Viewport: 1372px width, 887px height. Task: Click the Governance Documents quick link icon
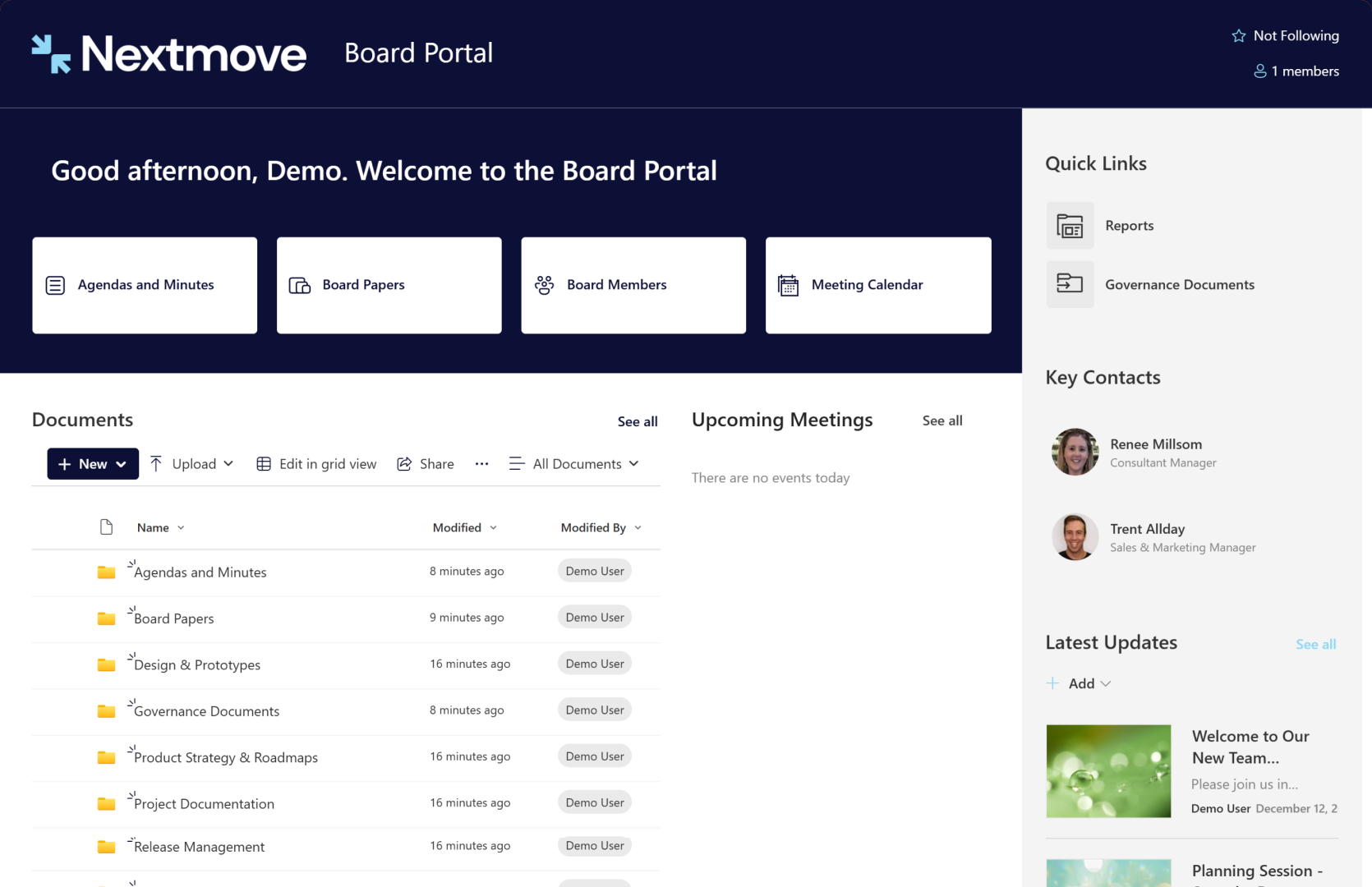(x=1070, y=284)
